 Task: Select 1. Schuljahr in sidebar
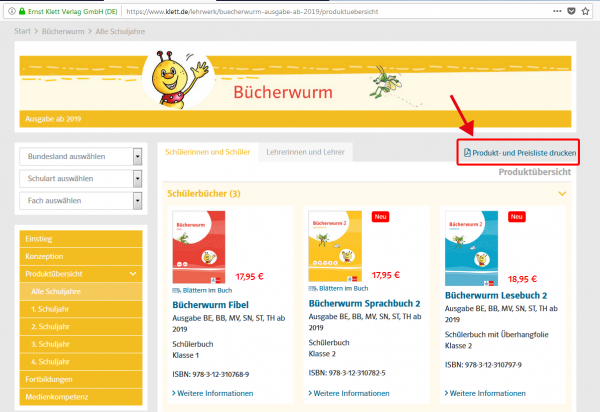coord(81,309)
